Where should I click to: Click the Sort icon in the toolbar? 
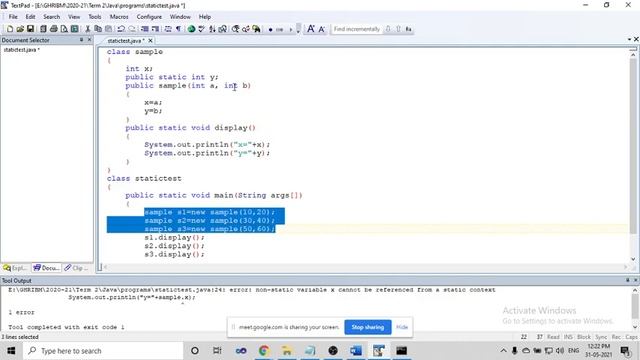pos(212,29)
